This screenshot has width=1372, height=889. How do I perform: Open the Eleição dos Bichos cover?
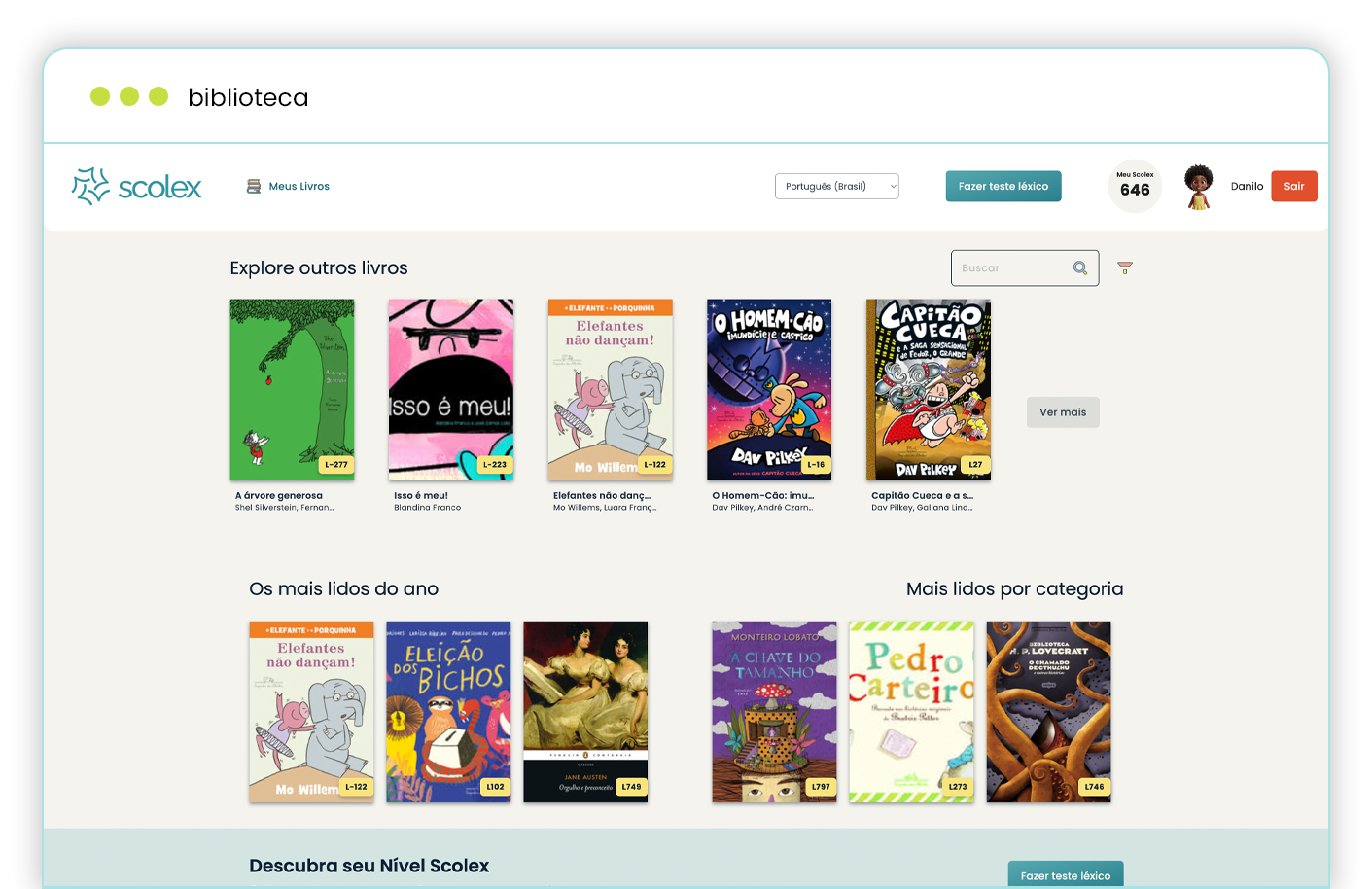[449, 712]
